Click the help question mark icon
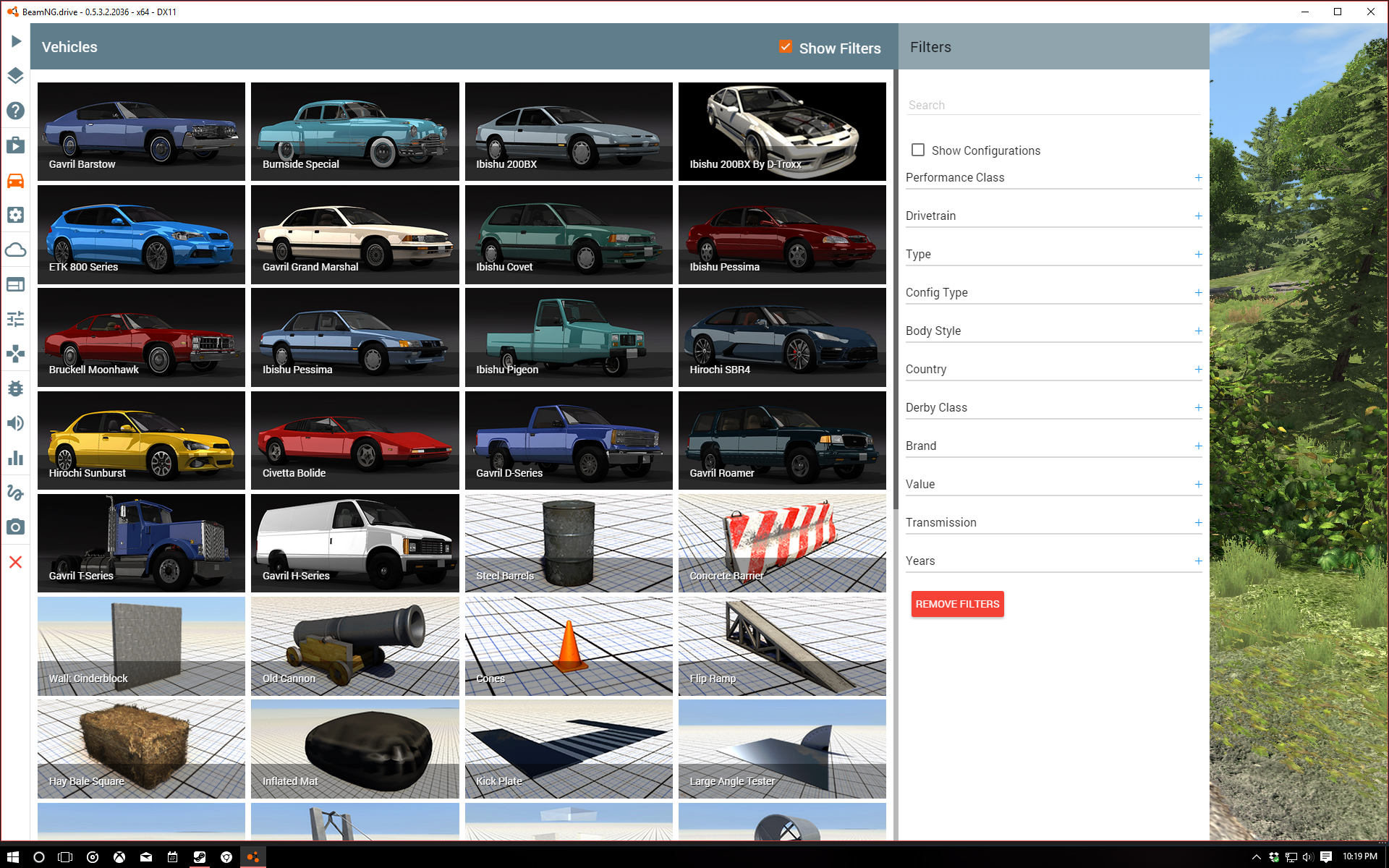Viewport: 1389px width, 868px height. tap(16, 111)
